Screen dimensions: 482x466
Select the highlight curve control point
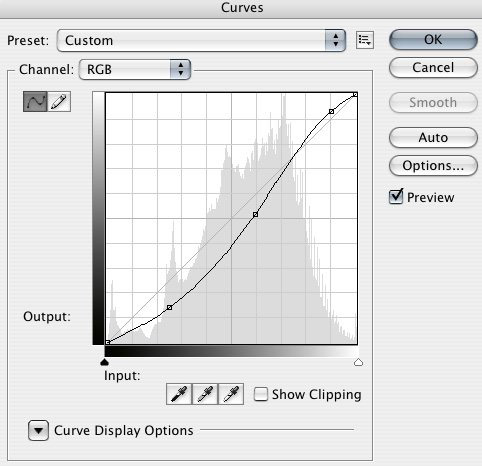[x=331, y=111]
